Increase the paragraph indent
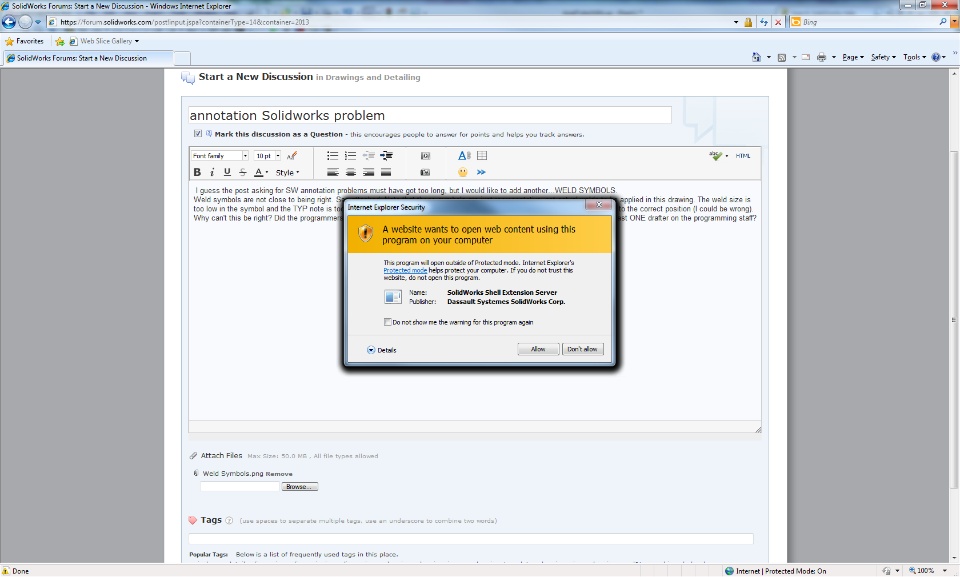This screenshot has height=577, width=960. (x=386, y=156)
